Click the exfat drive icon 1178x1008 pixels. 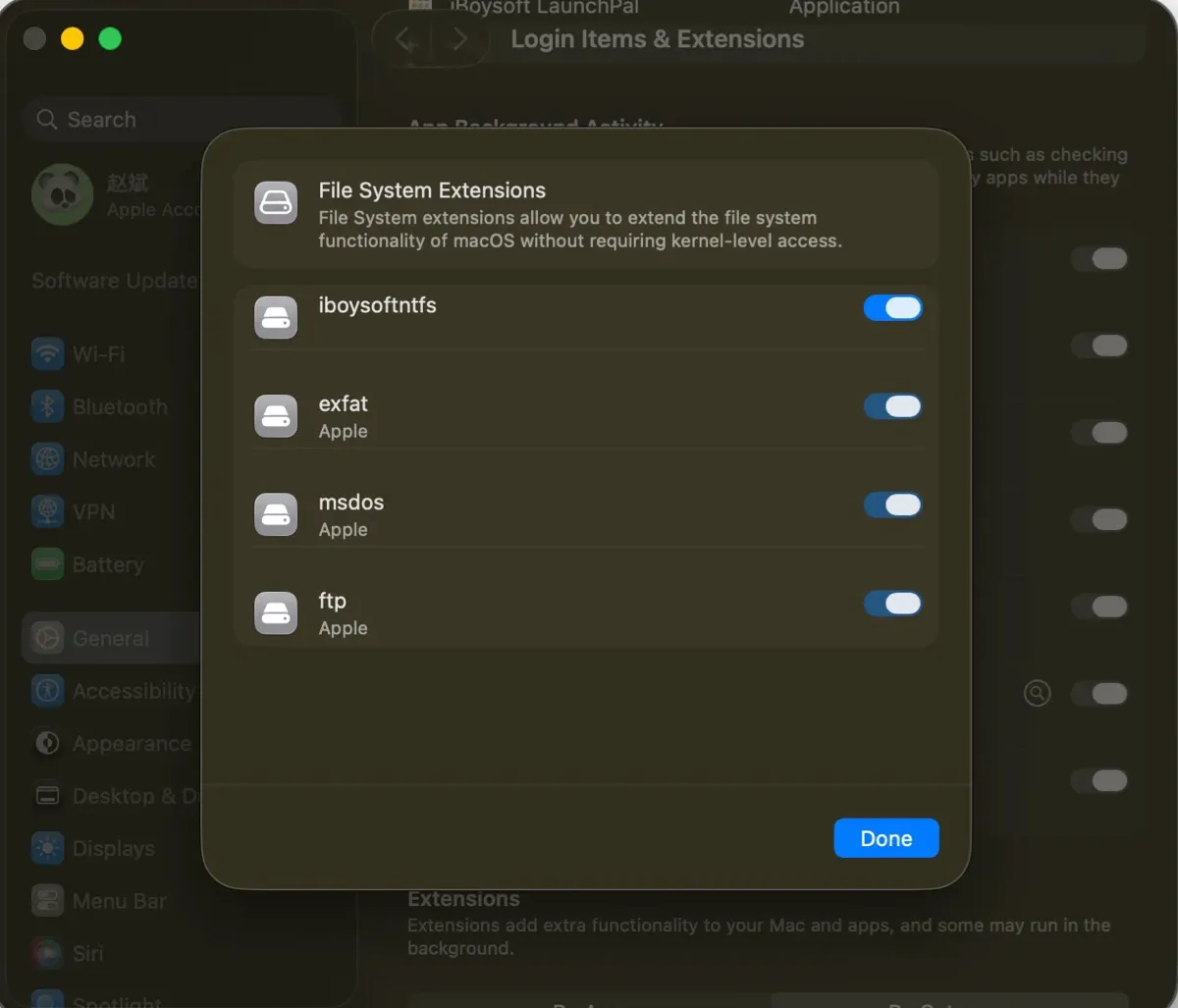point(276,416)
